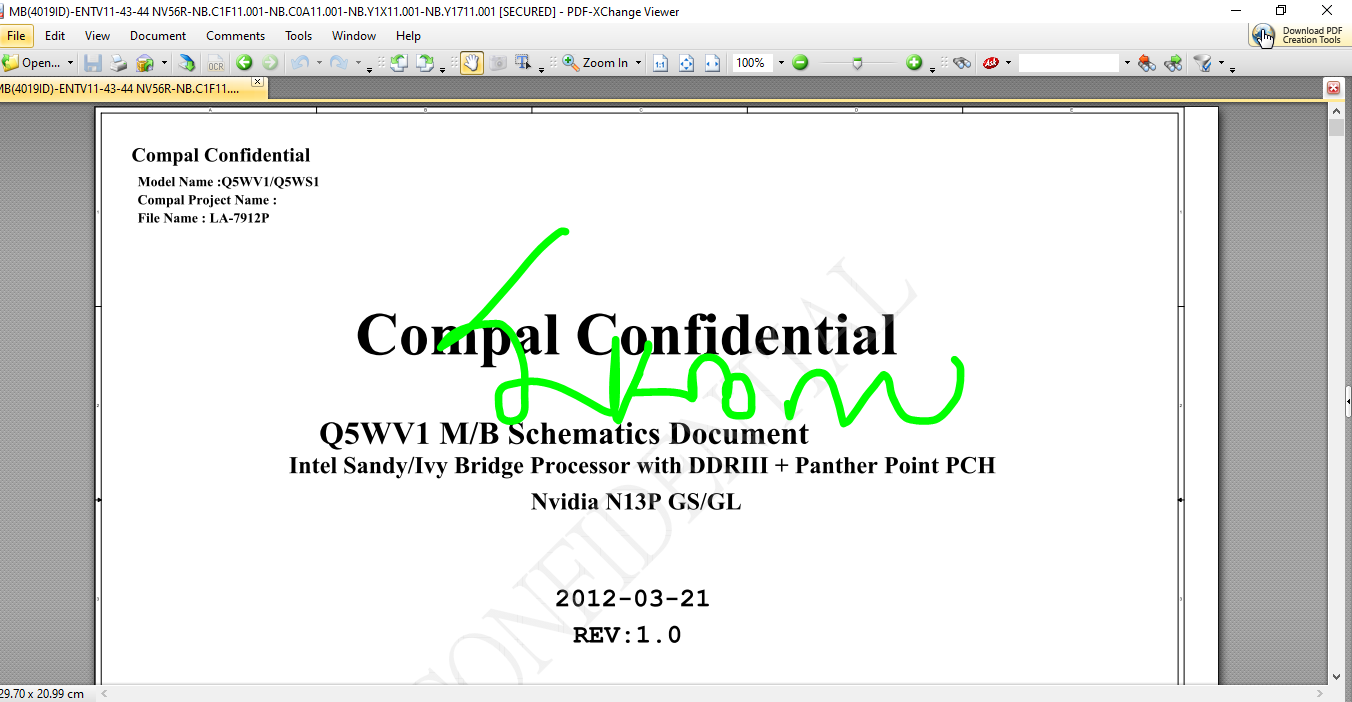Click the 100% zoom level field
This screenshot has width=1352, height=702.
pos(752,63)
